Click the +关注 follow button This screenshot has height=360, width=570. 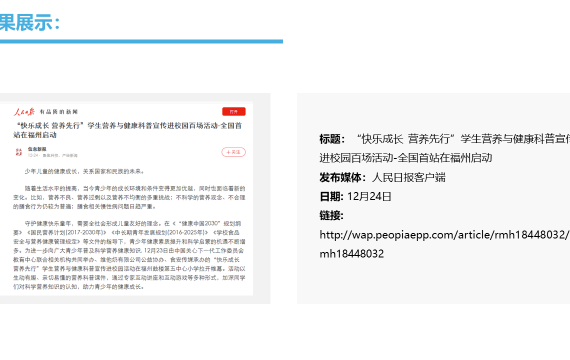pyautogui.click(x=233, y=152)
